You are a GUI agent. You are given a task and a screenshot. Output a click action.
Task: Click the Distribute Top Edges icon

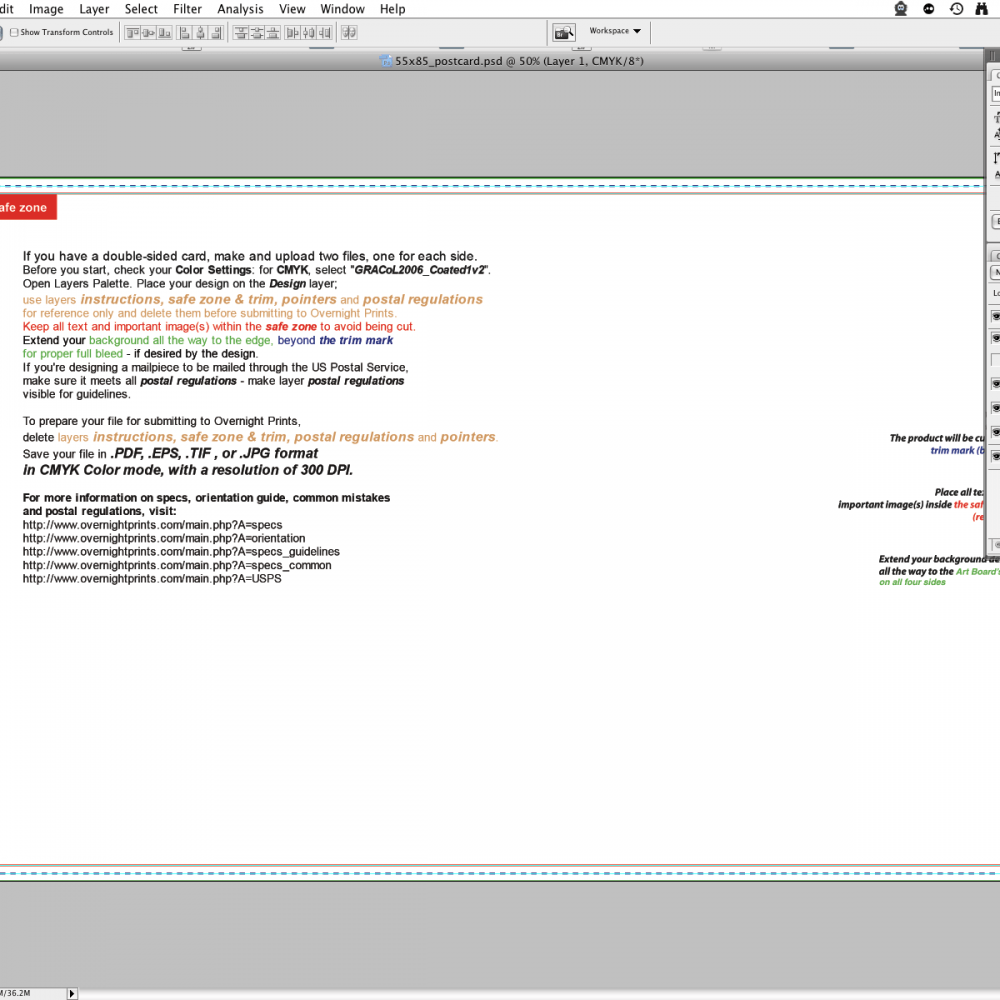pos(241,32)
